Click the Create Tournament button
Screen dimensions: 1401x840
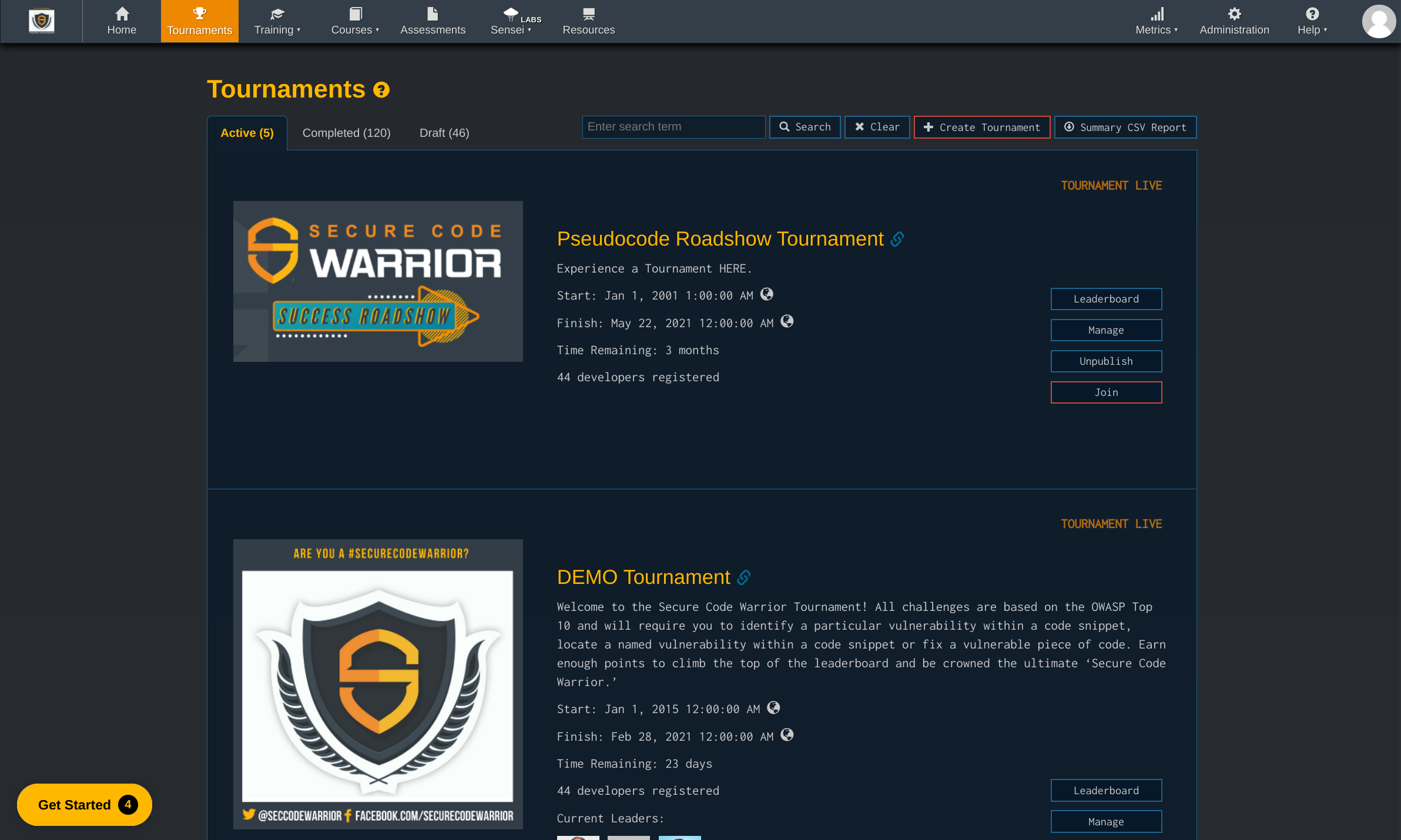[981, 127]
